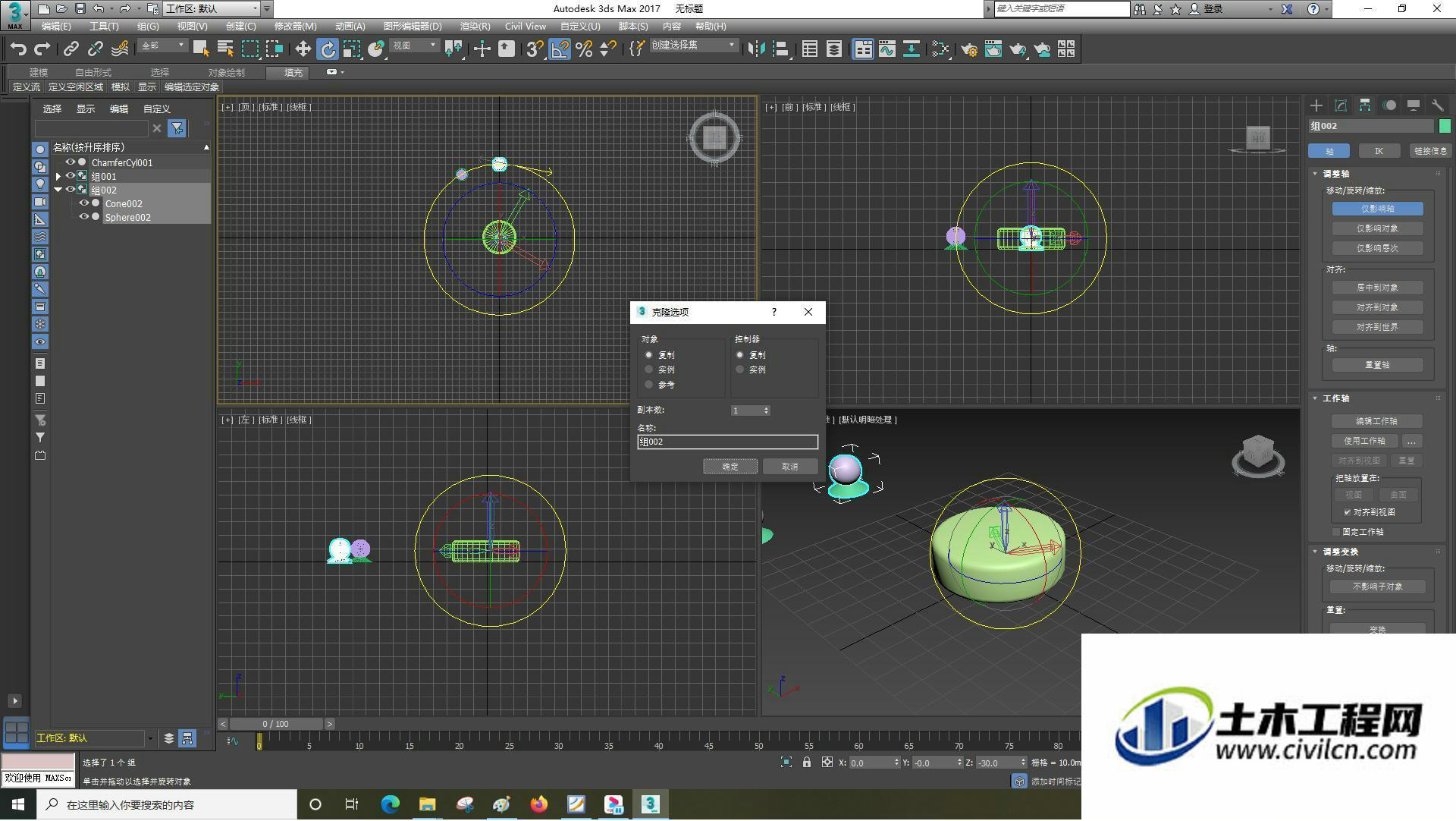
Task: Open the 修改器(M) menu
Action: click(295, 27)
